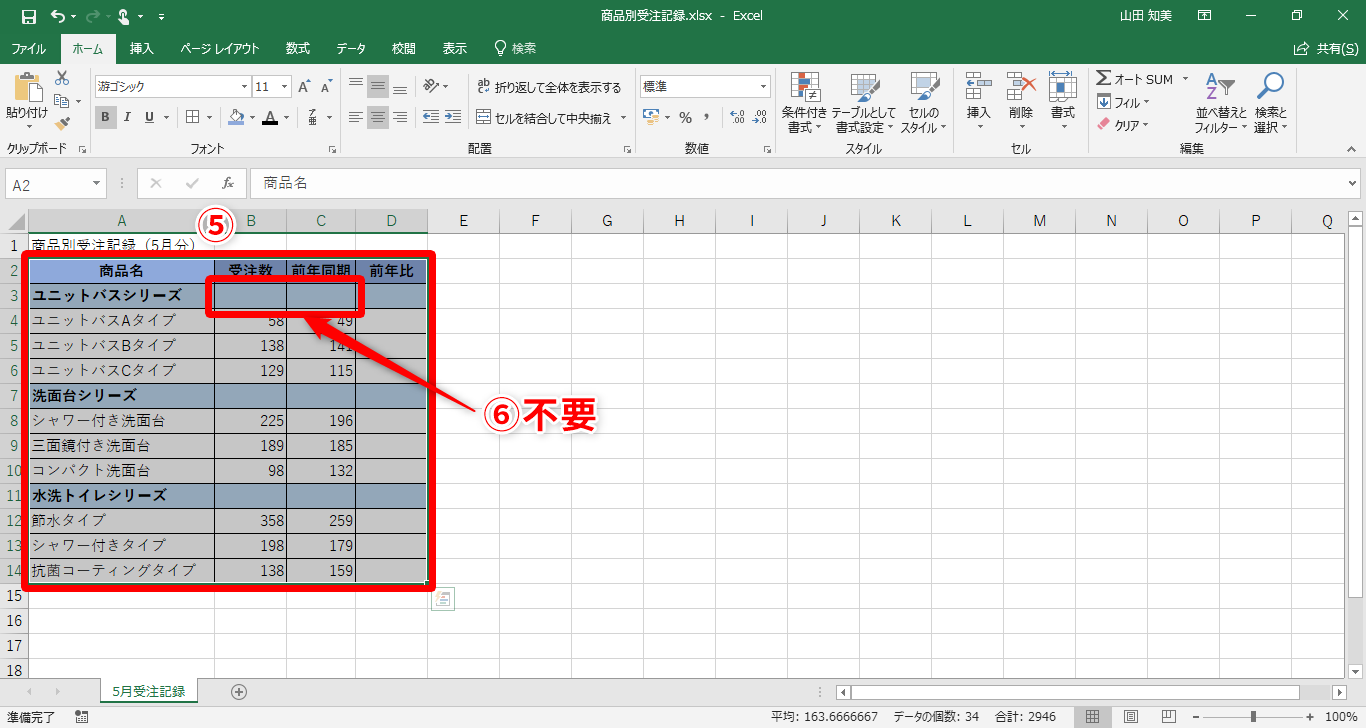Apply borders with the borders icon
The height and width of the screenshot is (728, 1366).
pos(193,117)
